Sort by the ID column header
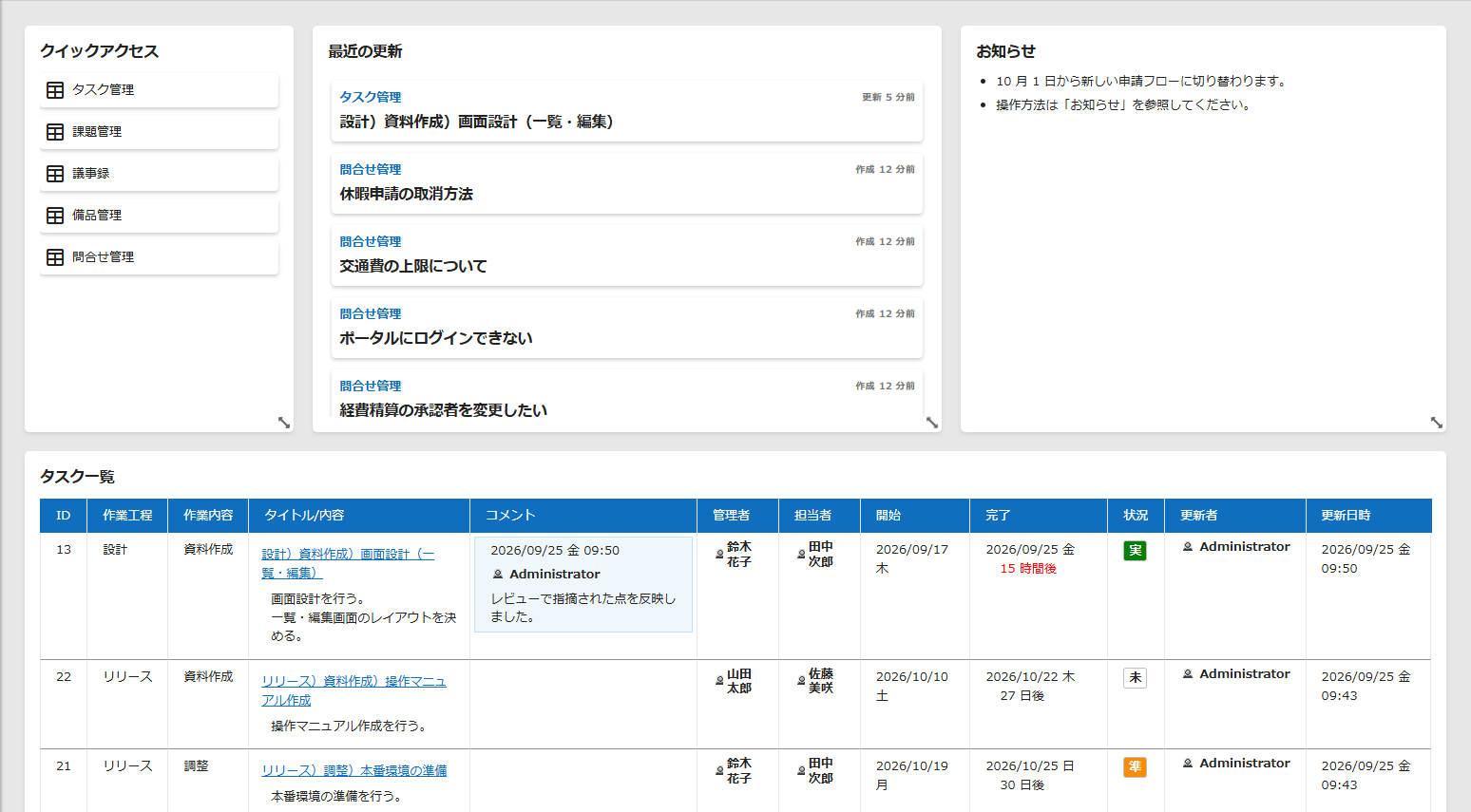Screen dimensions: 1471x812 point(64,516)
